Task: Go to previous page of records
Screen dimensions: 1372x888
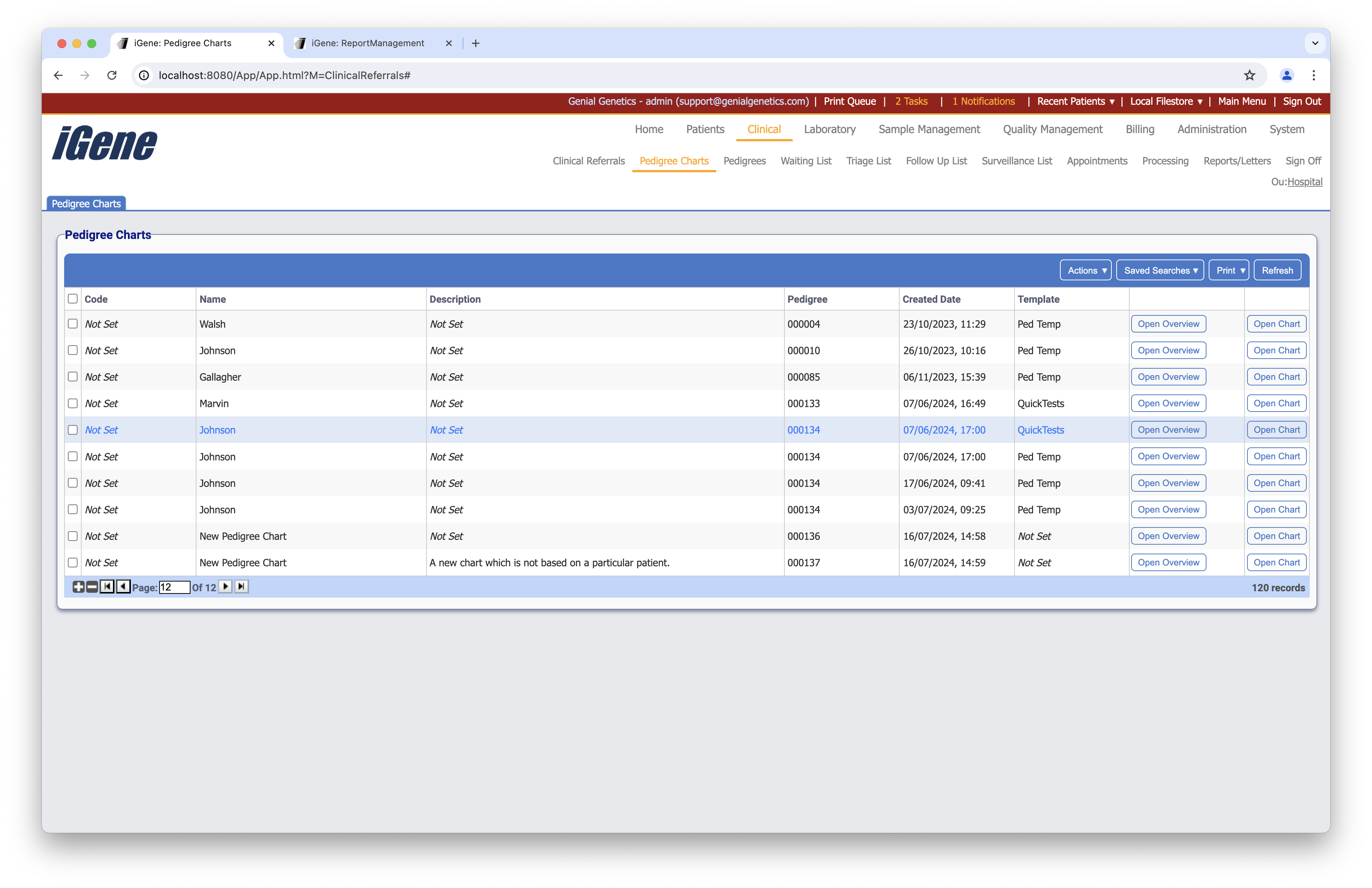Action: [x=123, y=587]
